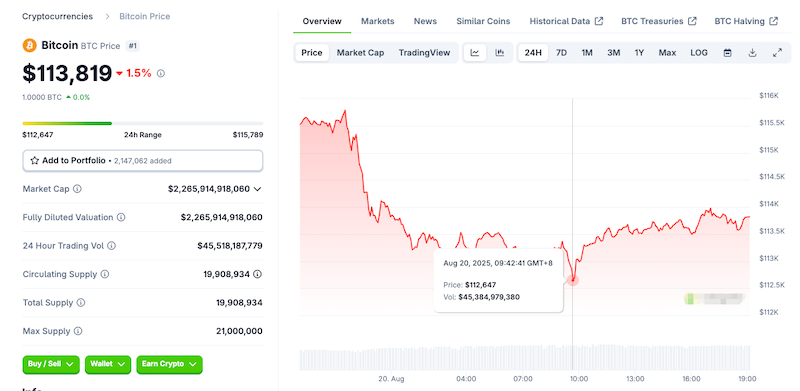Switch to line chart view icon
Viewport: 800px width, 391px height.
point(475,53)
